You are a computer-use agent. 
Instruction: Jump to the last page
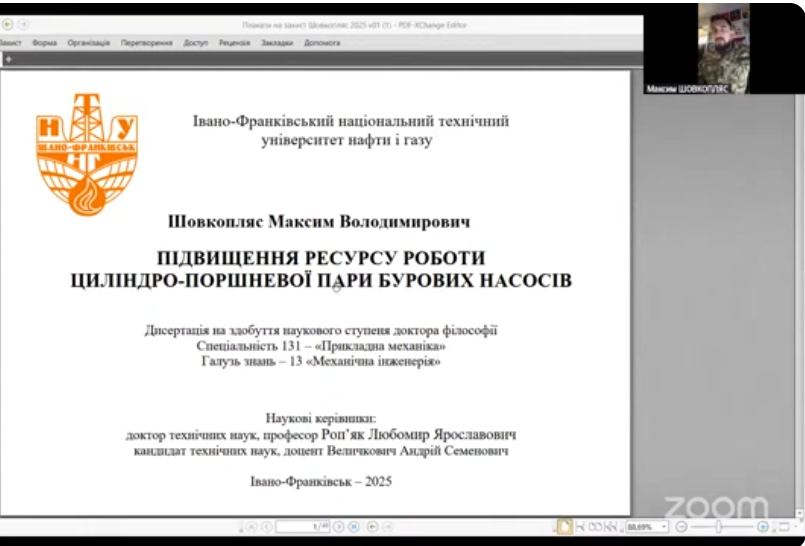tap(353, 527)
